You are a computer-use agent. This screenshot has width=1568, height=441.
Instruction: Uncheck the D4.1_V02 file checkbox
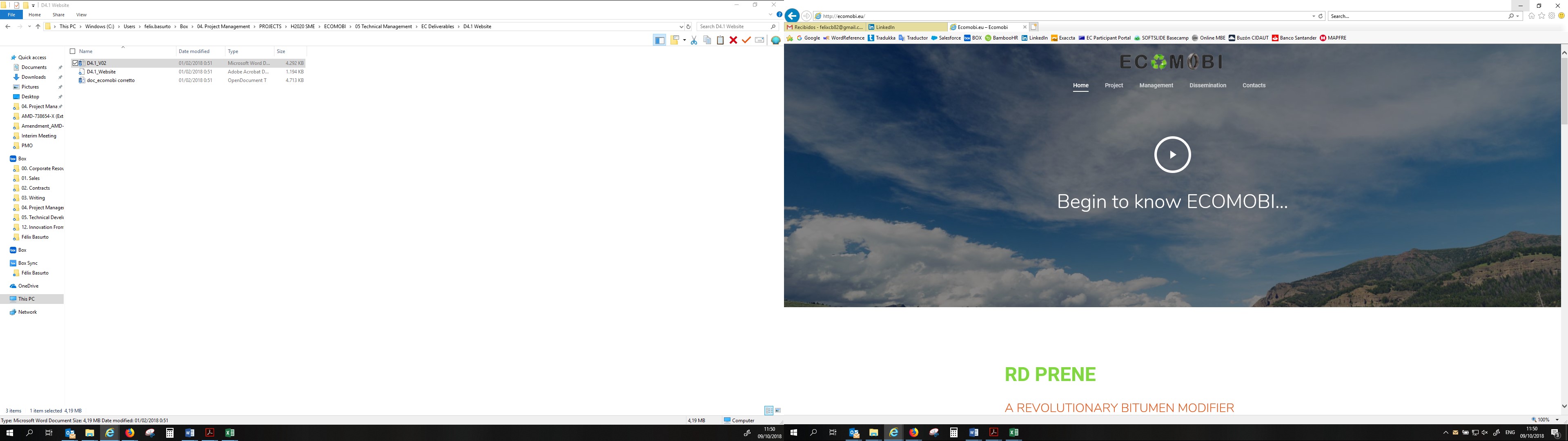[x=76, y=63]
